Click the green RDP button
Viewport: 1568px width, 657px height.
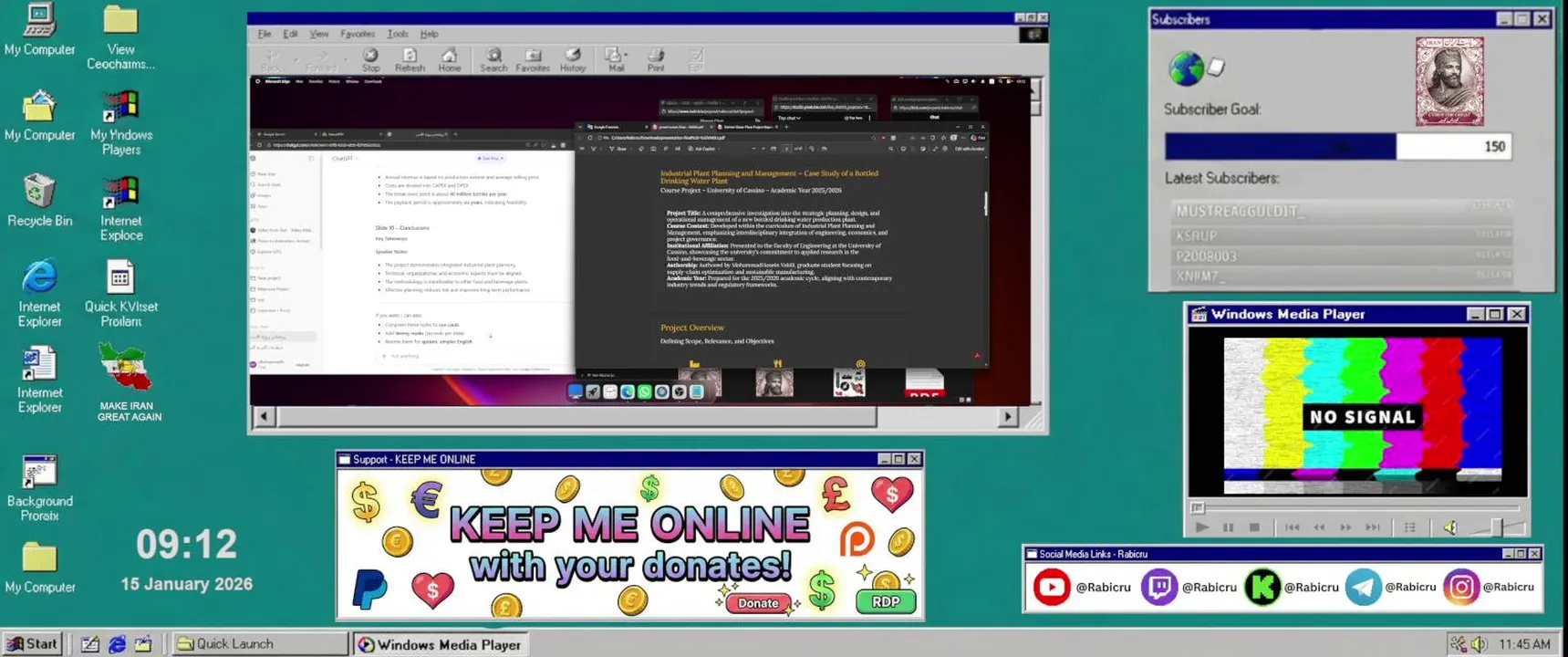(886, 601)
